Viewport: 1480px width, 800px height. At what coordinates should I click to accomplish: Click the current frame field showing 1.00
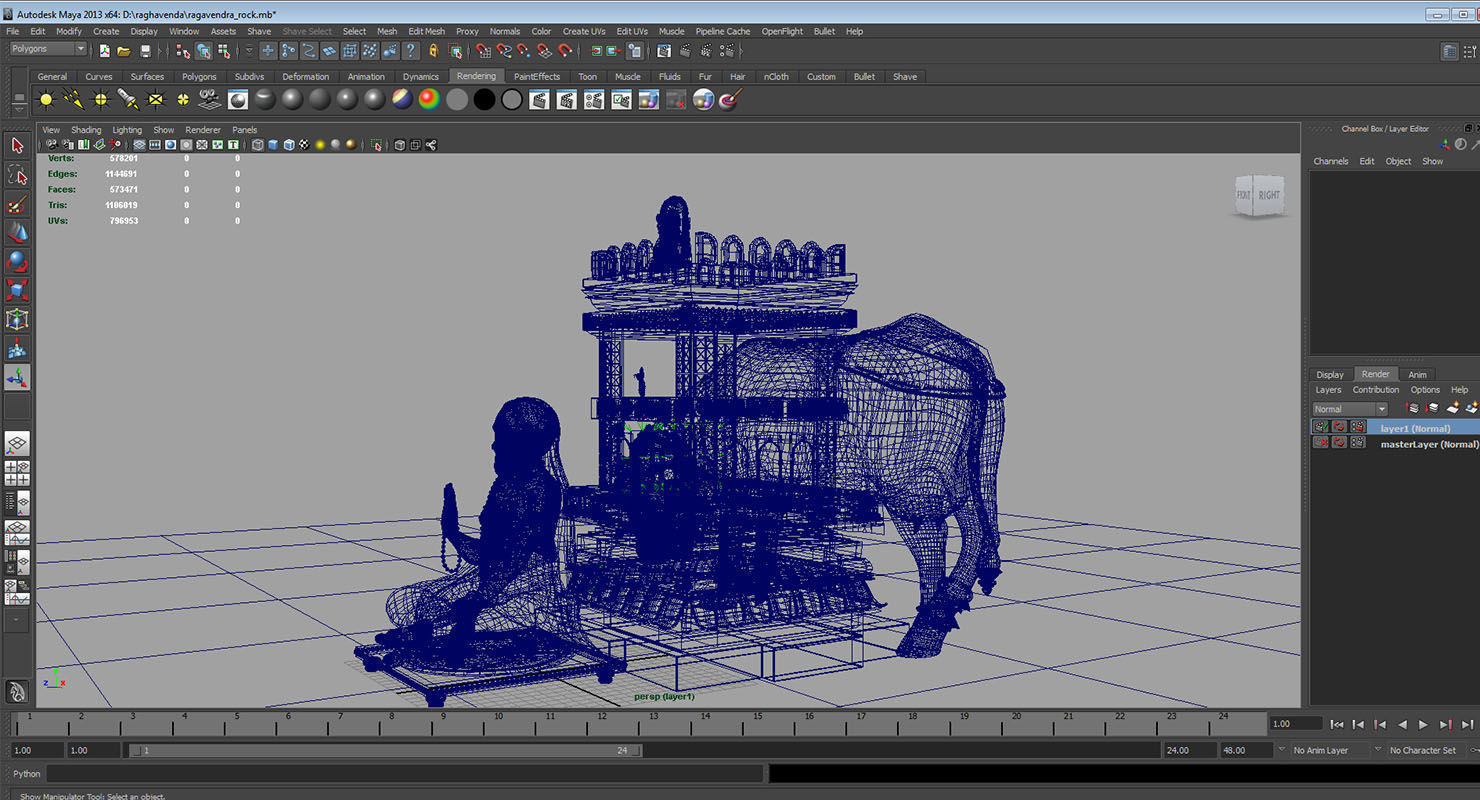[1295, 723]
